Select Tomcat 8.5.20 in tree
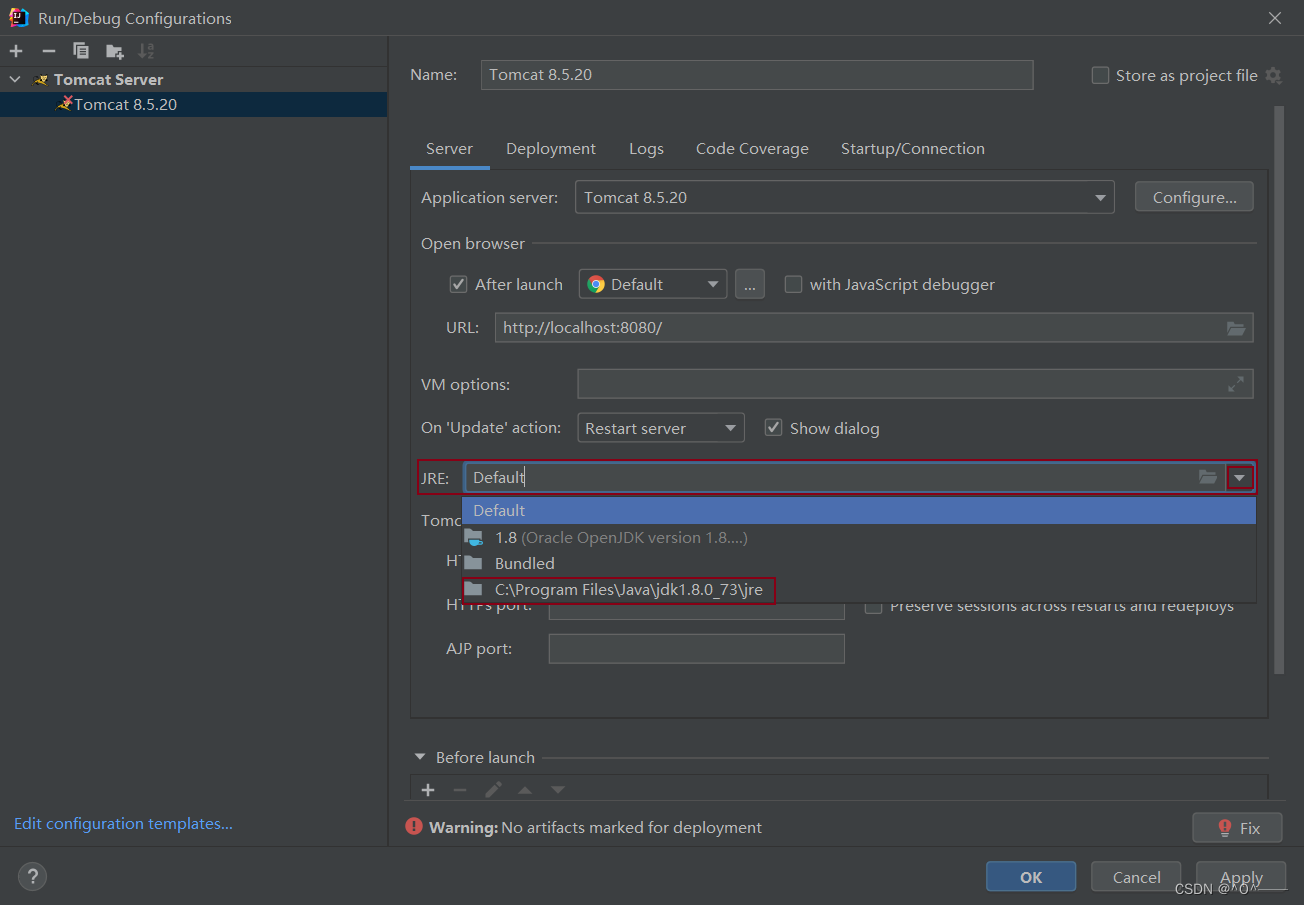The image size is (1304, 905). tap(193, 104)
